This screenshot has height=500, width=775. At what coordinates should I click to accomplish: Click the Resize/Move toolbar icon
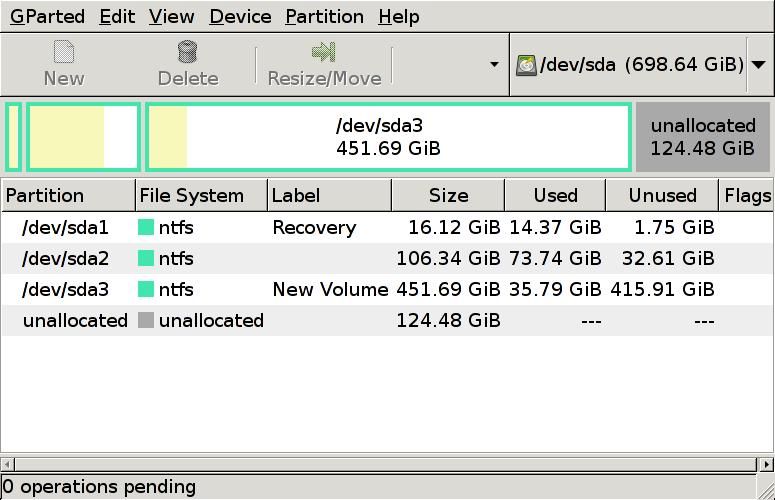tap(322, 52)
